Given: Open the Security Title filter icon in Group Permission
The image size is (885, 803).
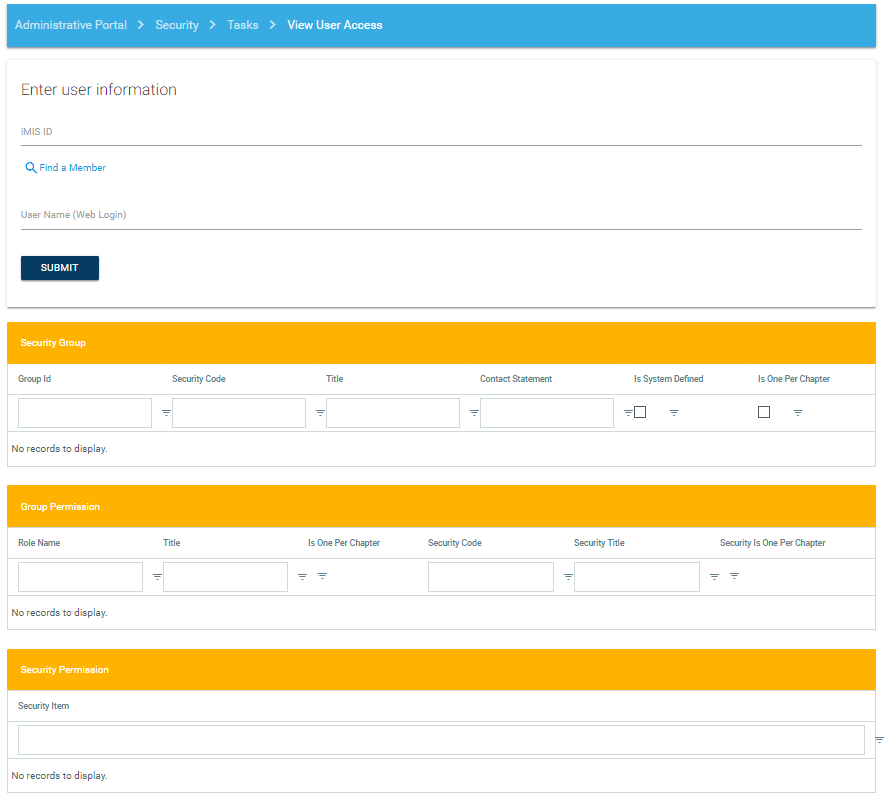Looking at the screenshot, I should click(714, 577).
